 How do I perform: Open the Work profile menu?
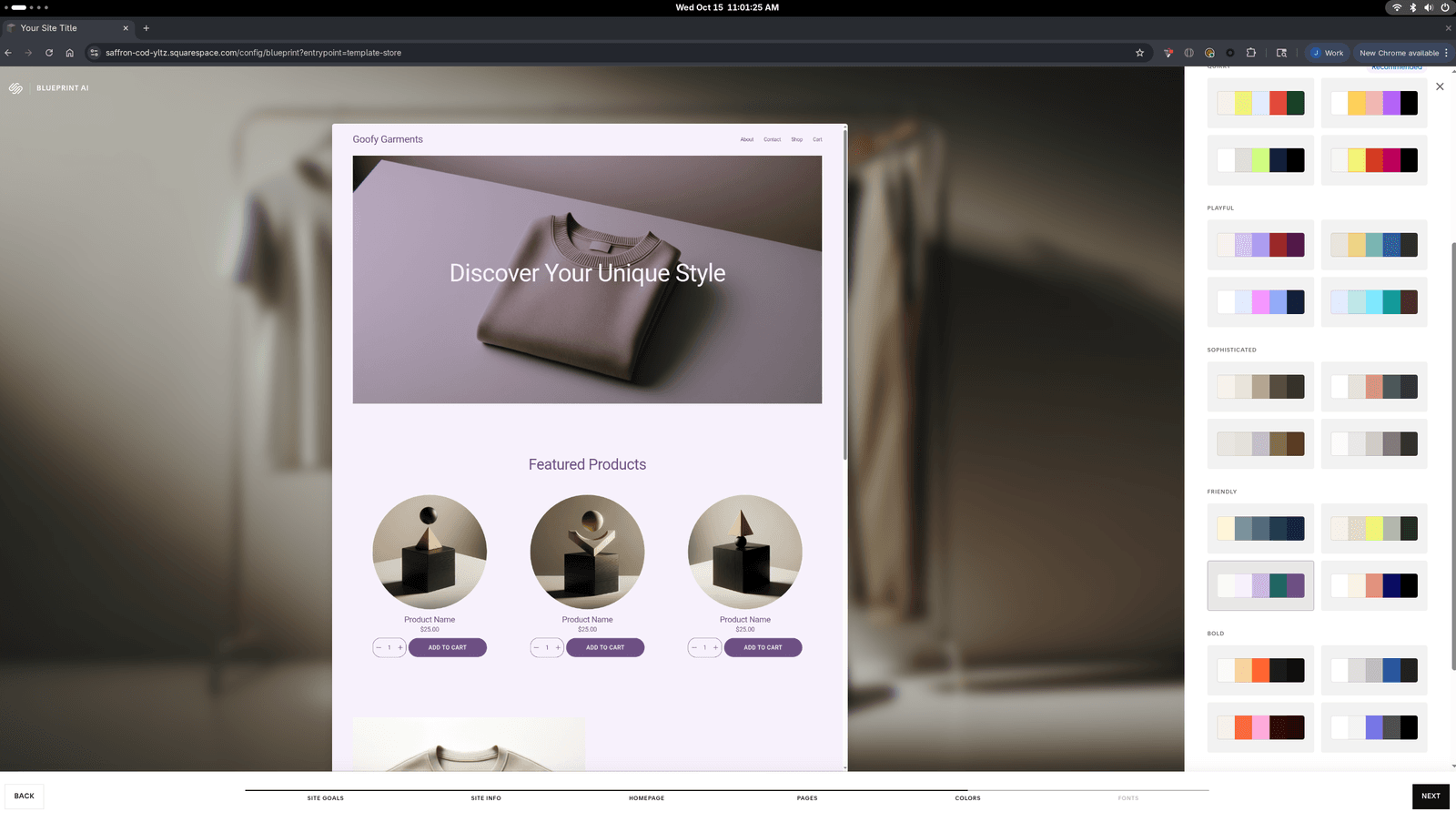1328,53
